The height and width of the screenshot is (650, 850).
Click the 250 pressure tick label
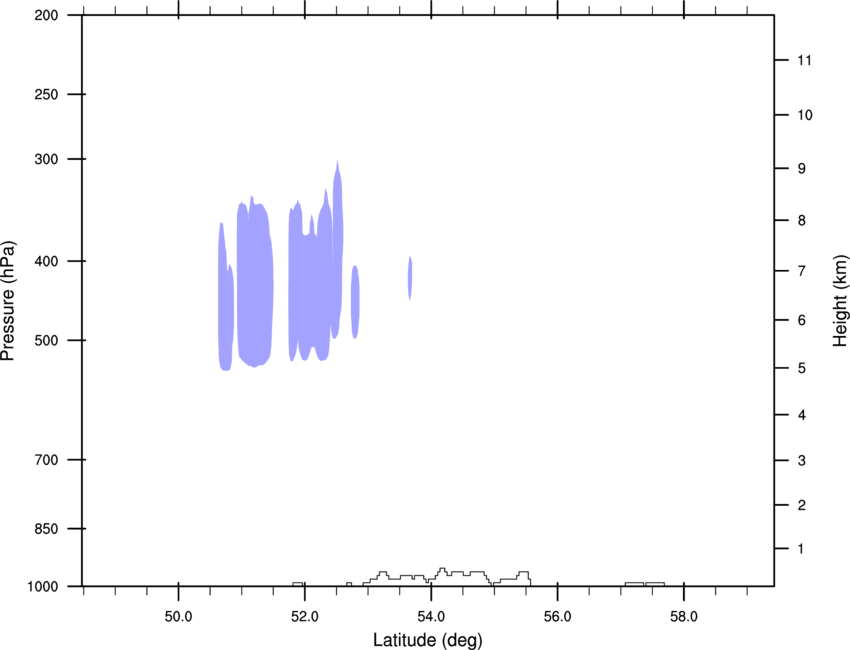tap(46, 94)
